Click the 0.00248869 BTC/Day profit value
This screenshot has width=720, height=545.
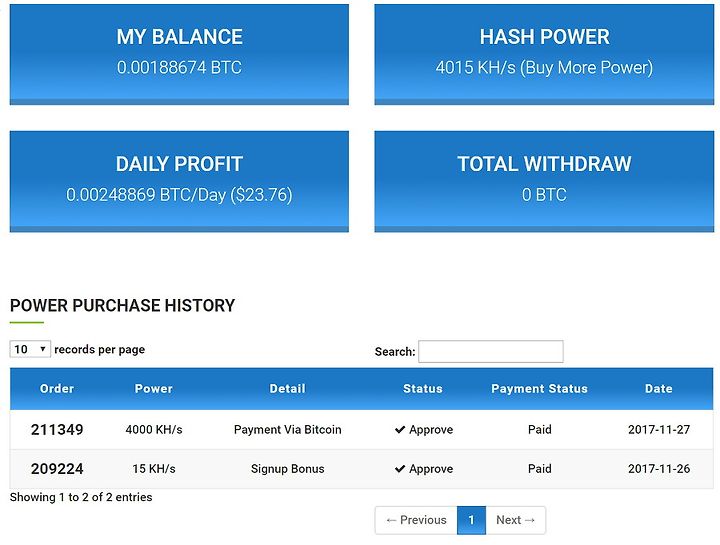179,195
